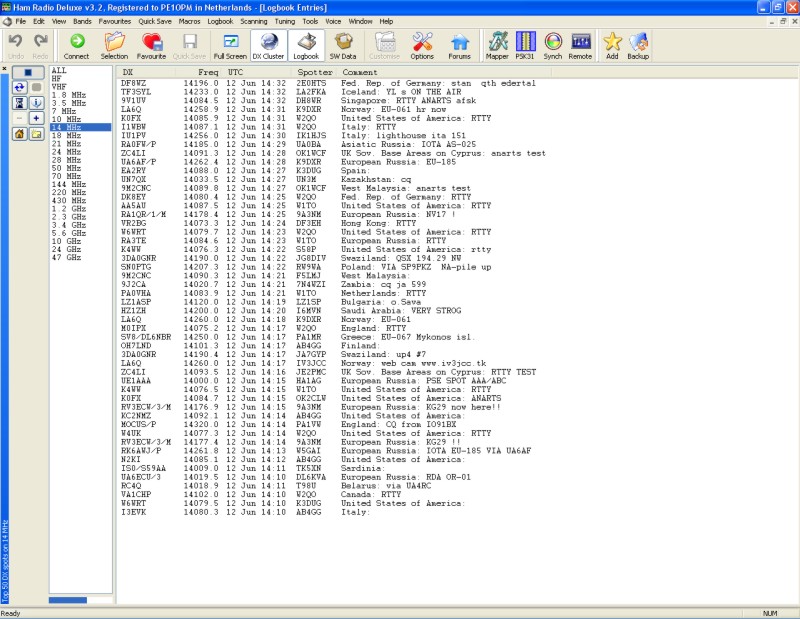Screen dimensions: 800x619
Task: Open the Bands menu
Action: 82,21
